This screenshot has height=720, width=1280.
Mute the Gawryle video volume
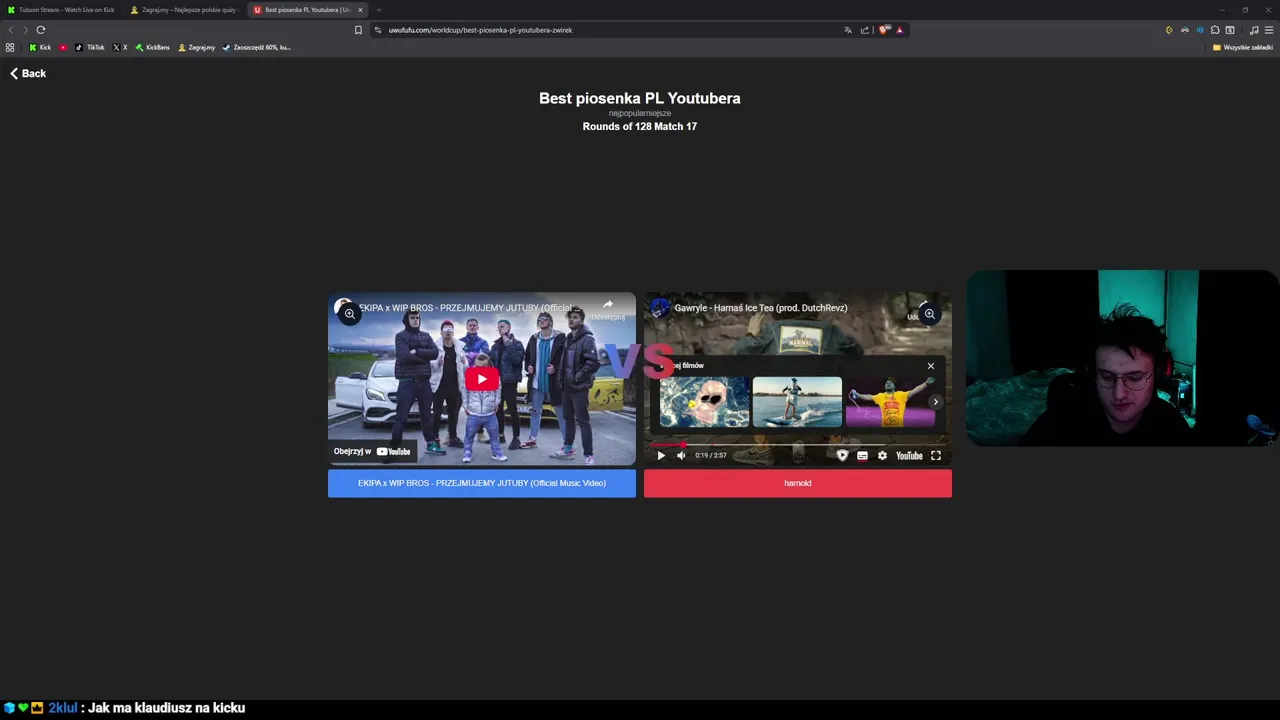[682, 456]
